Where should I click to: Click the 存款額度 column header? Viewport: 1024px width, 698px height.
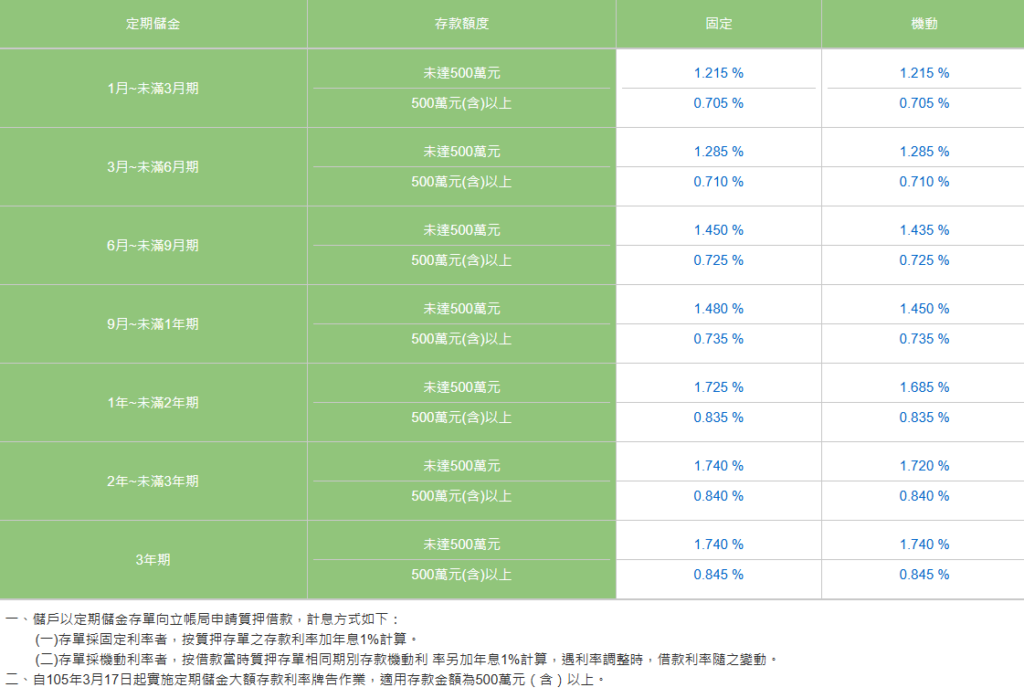coord(461,24)
